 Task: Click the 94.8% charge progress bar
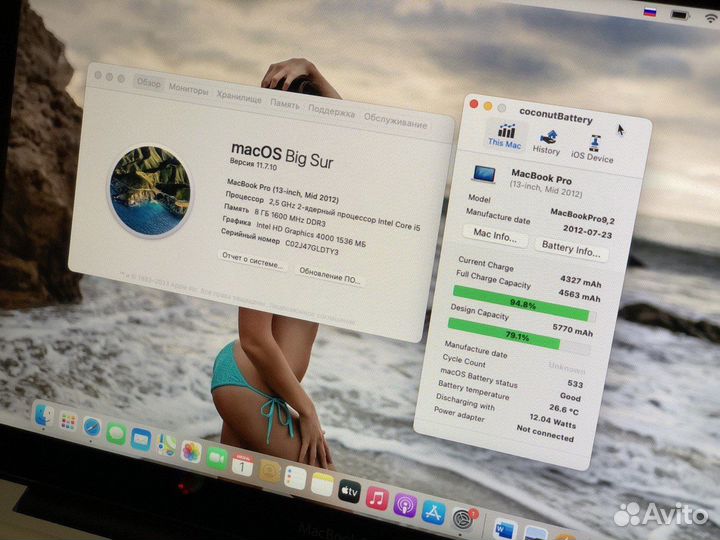click(x=524, y=304)
